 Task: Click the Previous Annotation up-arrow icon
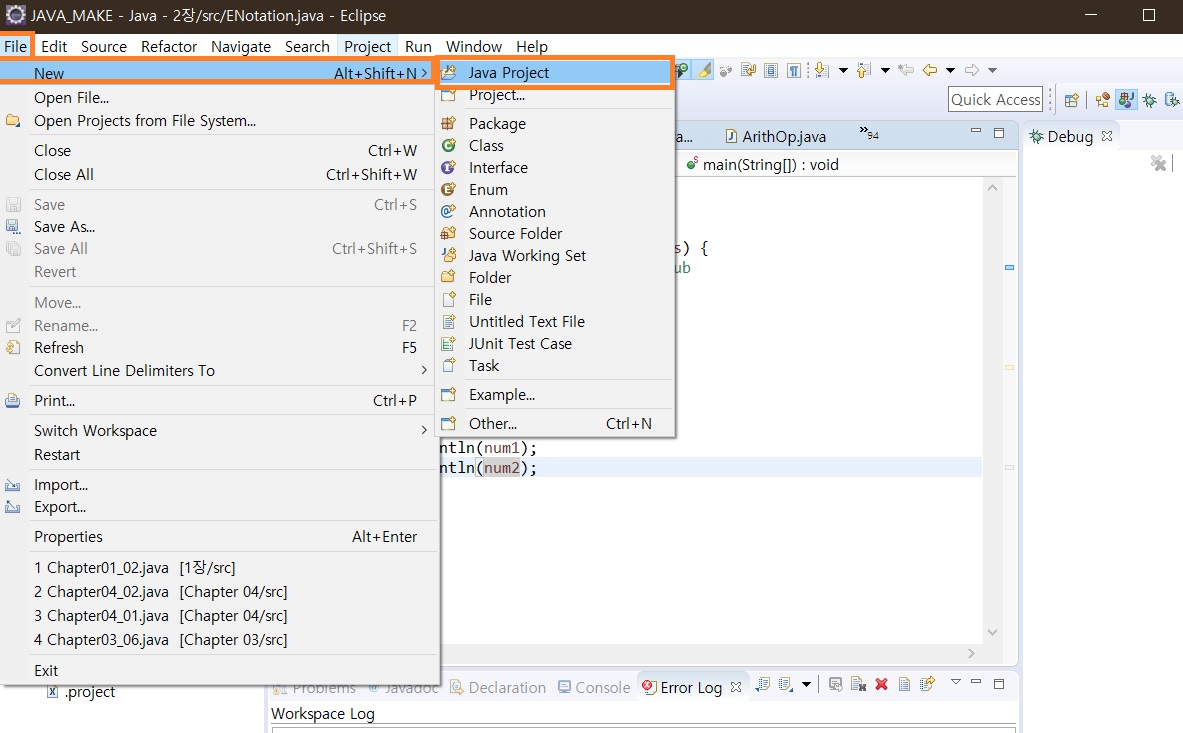click(x=864, y=70)
